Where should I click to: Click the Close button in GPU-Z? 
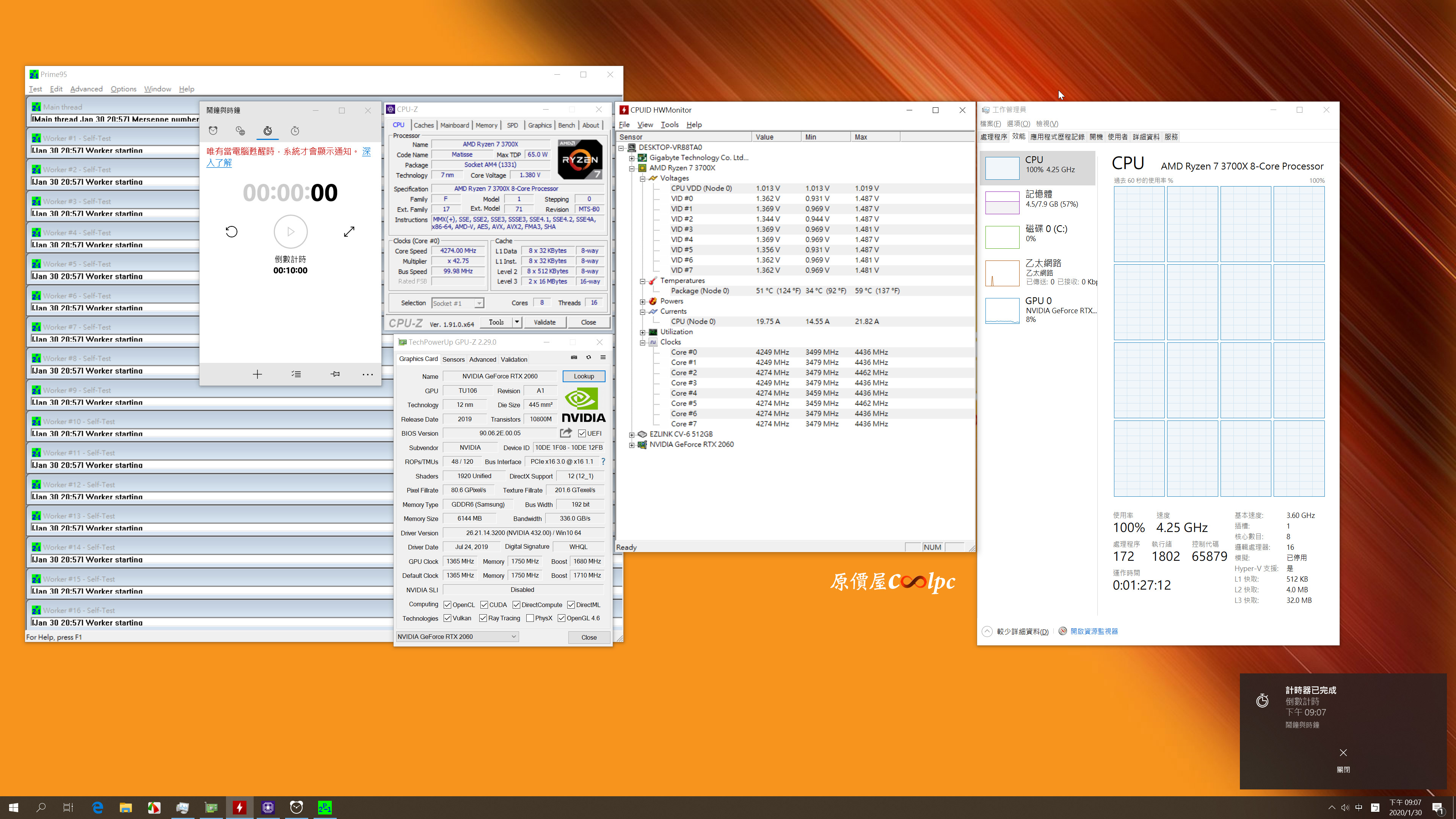click(589, 637)
